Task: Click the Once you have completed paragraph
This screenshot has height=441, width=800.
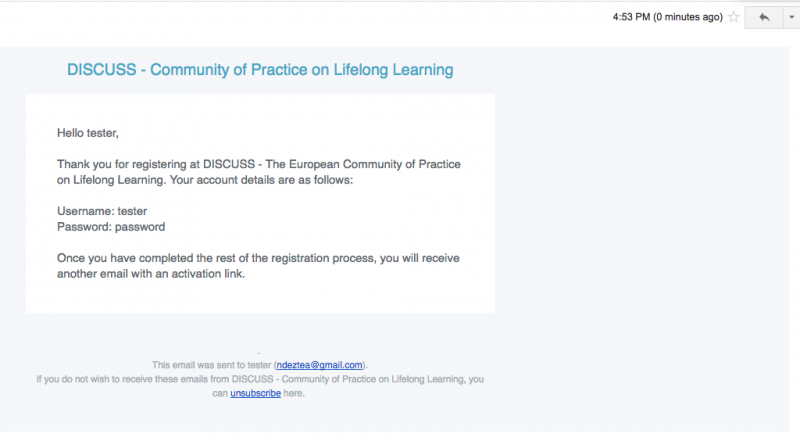Action: click(258, 266)
